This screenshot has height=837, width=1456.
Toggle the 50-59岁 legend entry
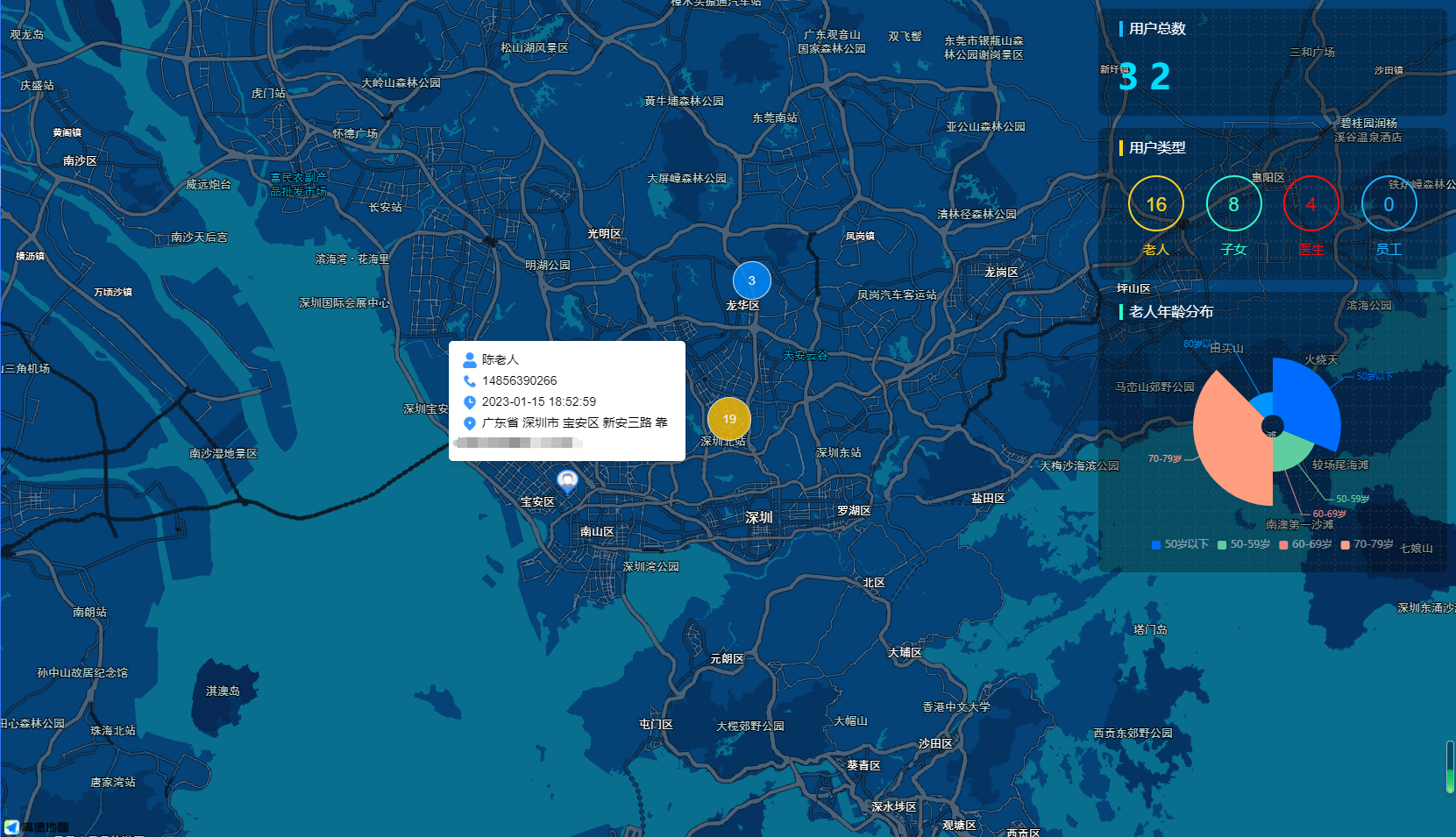pos(1244,544)
